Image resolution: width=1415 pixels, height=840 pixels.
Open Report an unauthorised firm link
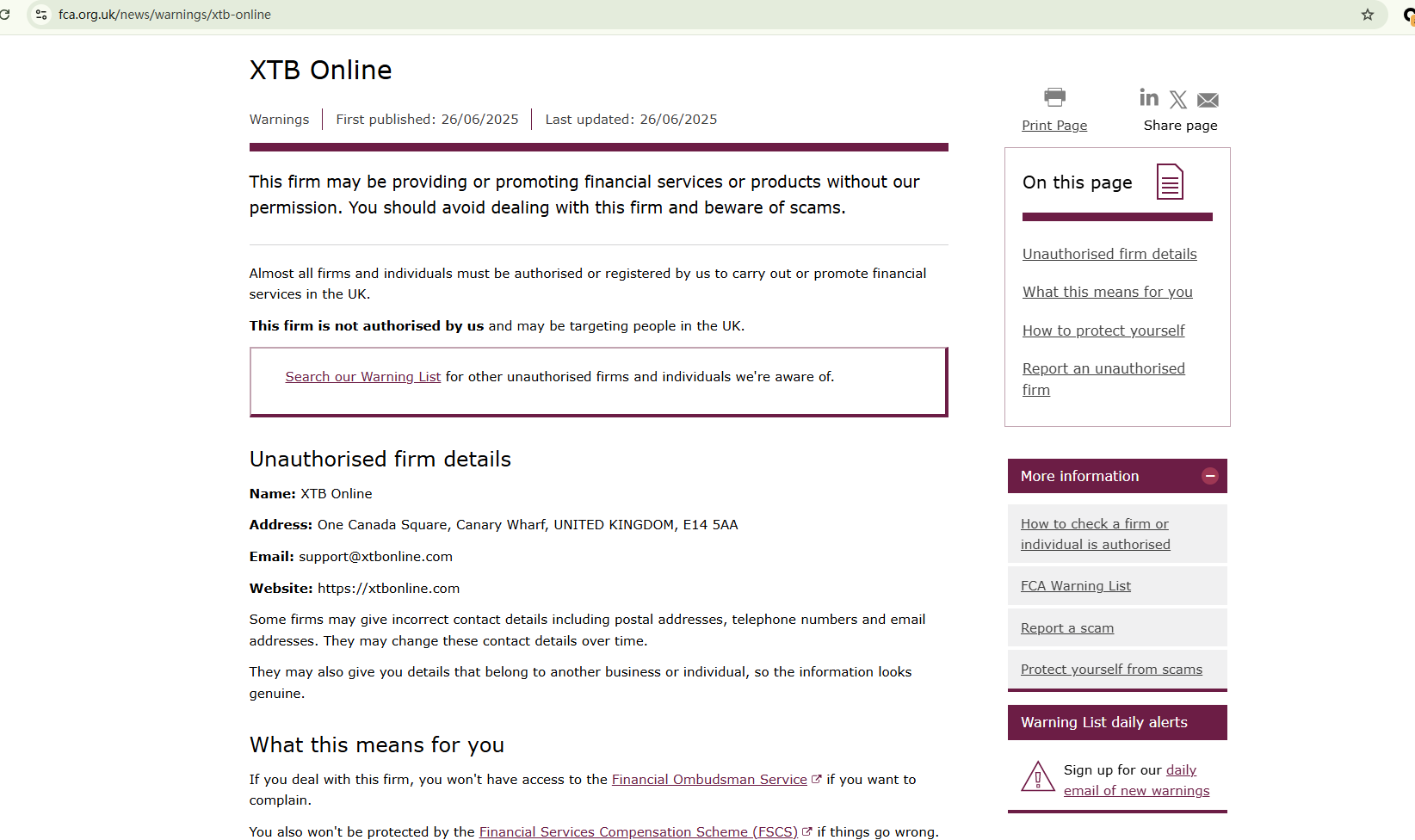[1103, 379]
